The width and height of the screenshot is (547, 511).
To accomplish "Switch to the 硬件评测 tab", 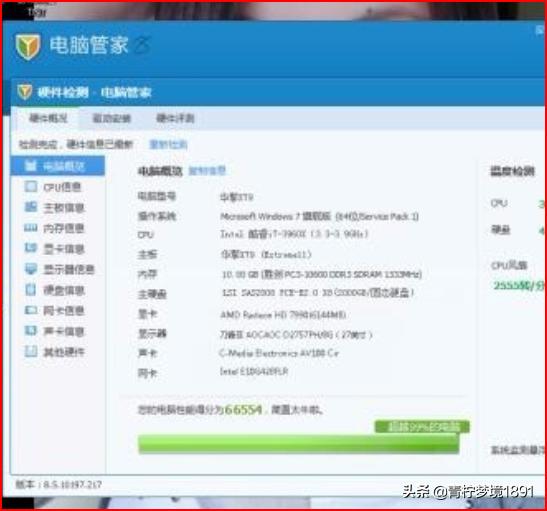I will point(175,119).
